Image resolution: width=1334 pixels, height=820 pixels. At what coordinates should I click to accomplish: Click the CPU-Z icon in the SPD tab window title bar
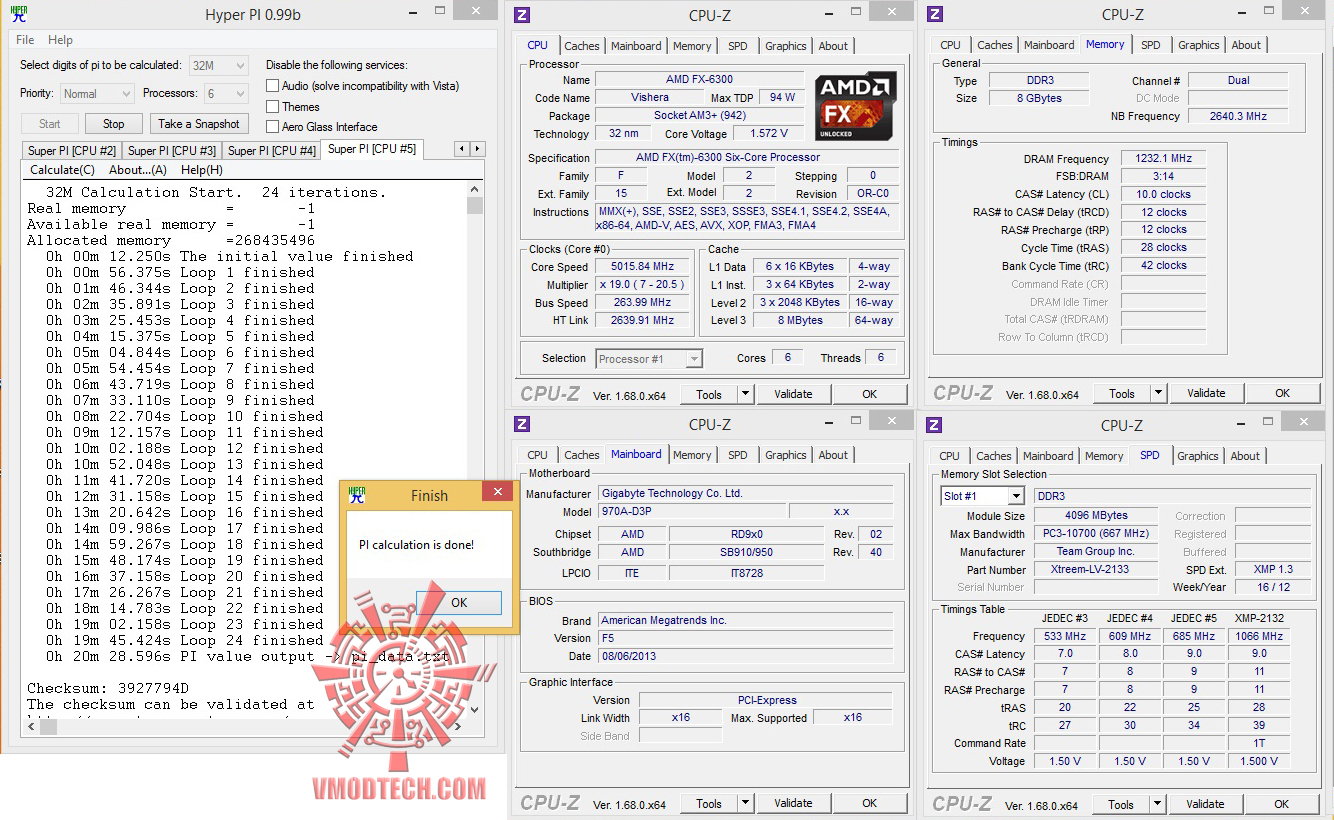(x=934, y=425)
